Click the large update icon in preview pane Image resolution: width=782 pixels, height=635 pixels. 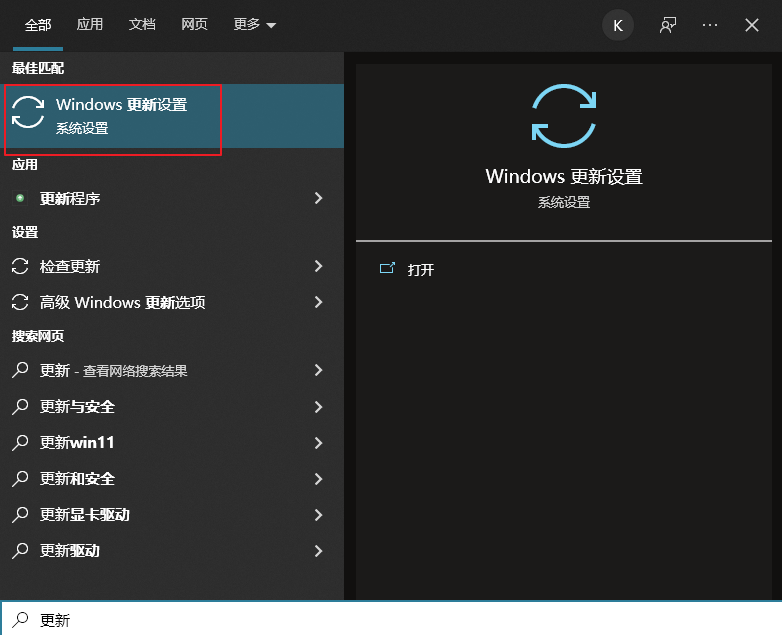[564, 116]
